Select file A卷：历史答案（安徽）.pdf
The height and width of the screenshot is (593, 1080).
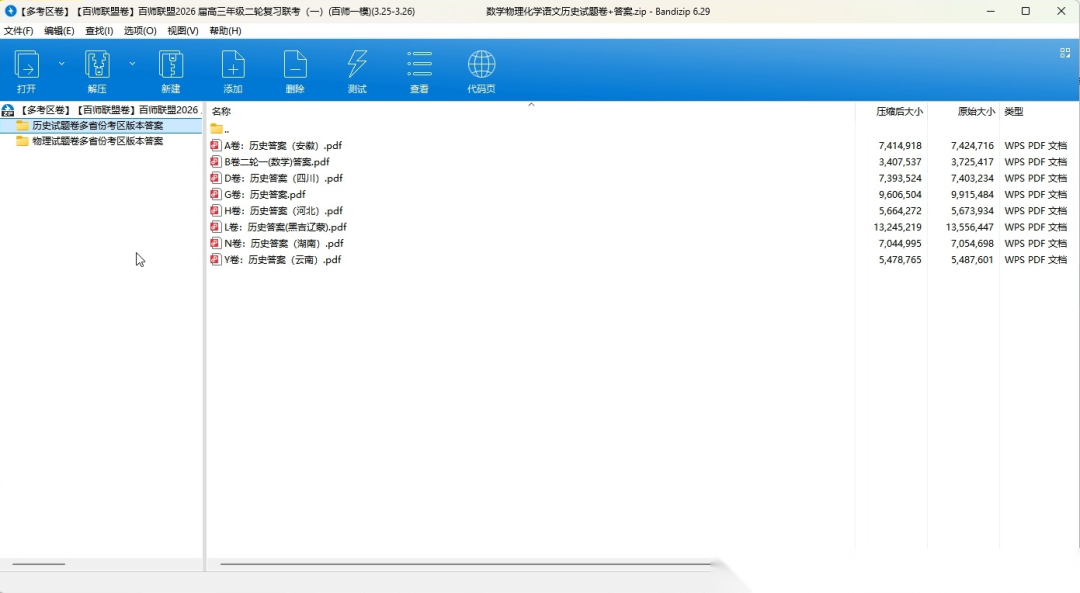point(283,146)
